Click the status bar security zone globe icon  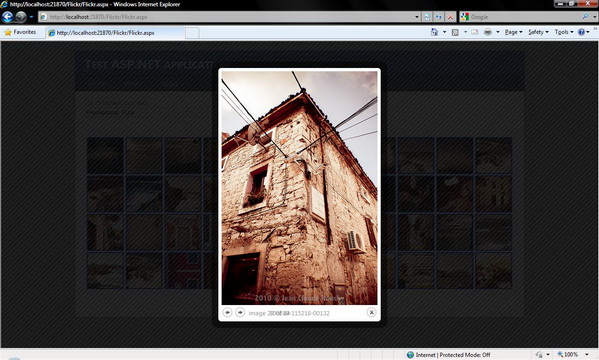coord(410,355)
